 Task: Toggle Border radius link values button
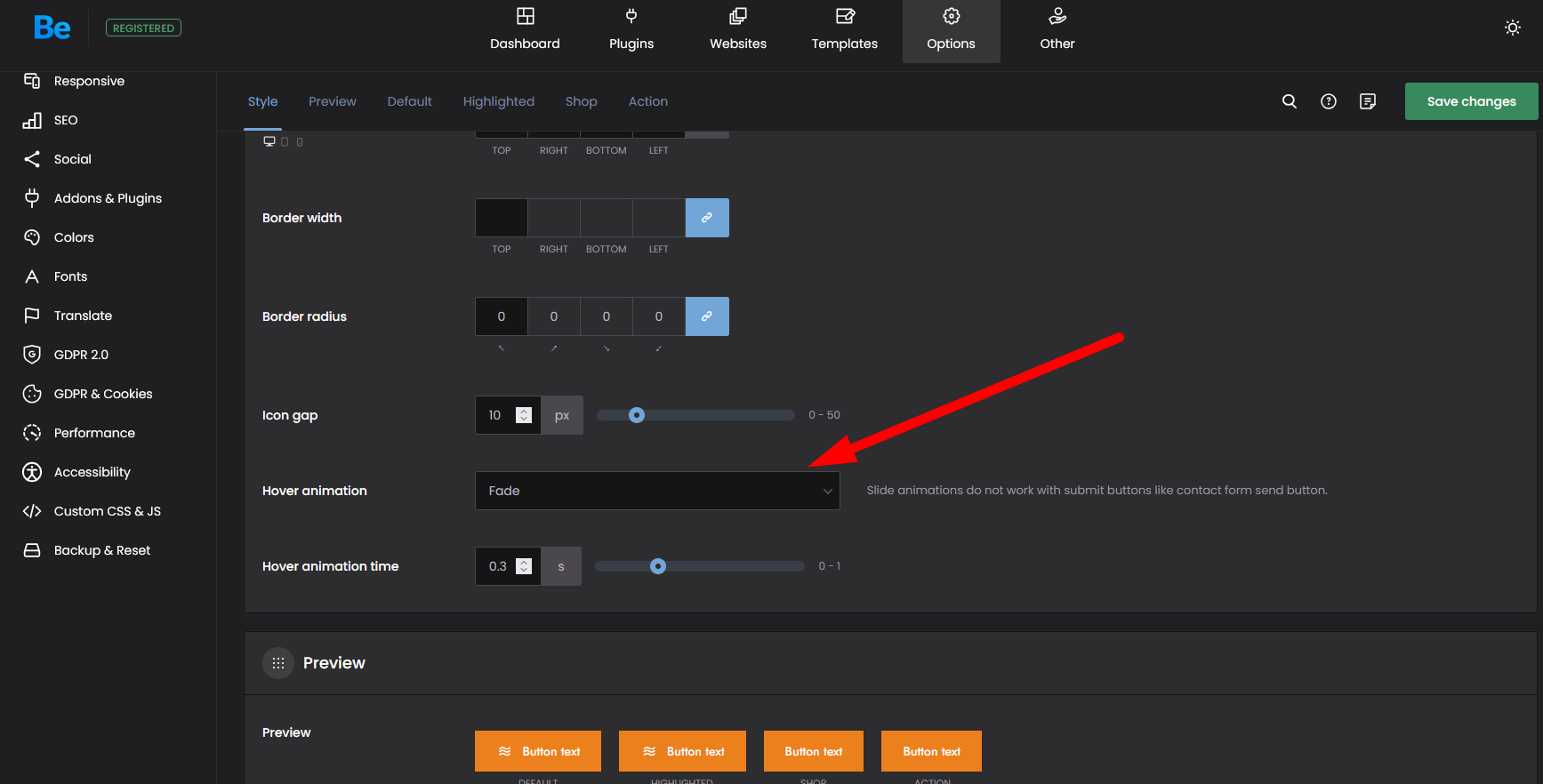(706, 316)
